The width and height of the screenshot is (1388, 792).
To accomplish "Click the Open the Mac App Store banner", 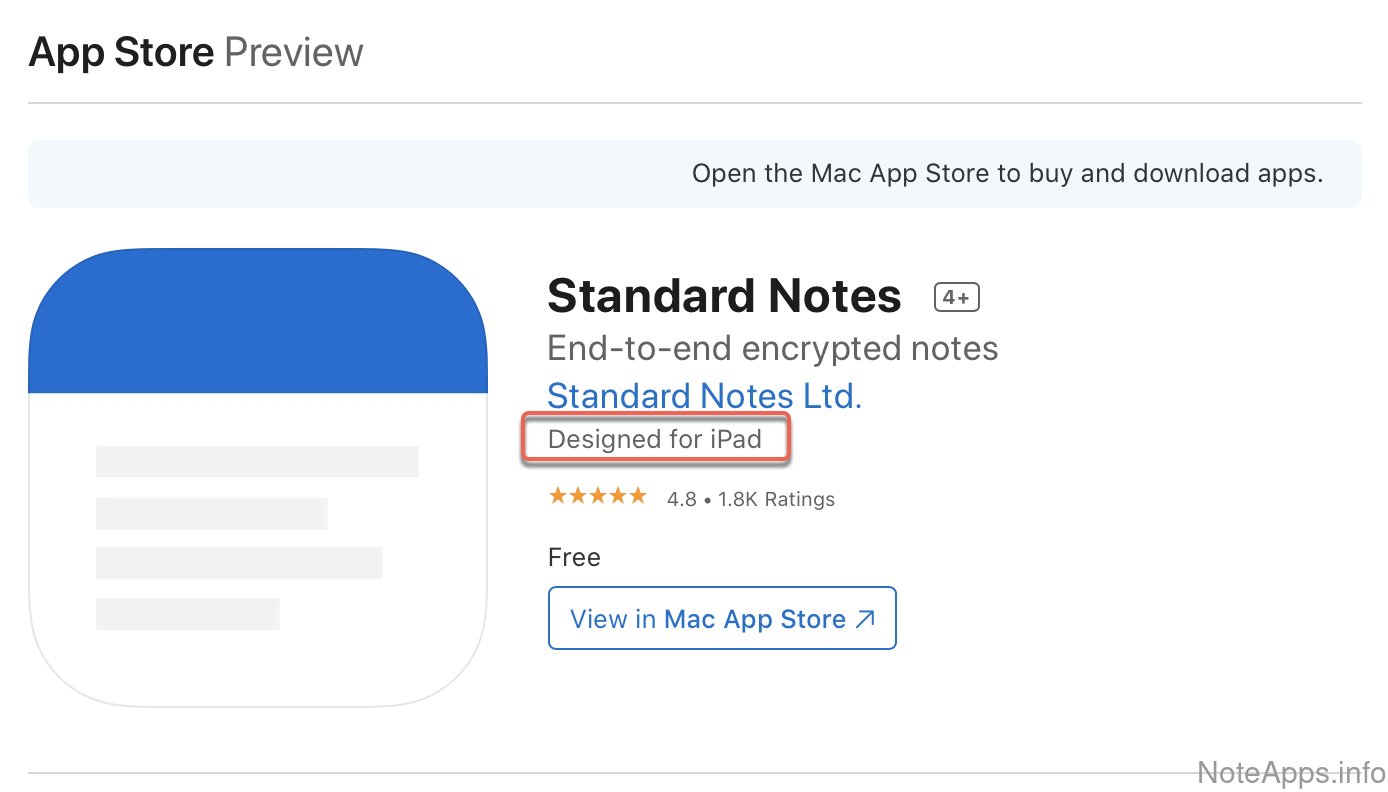I will 694,174.
